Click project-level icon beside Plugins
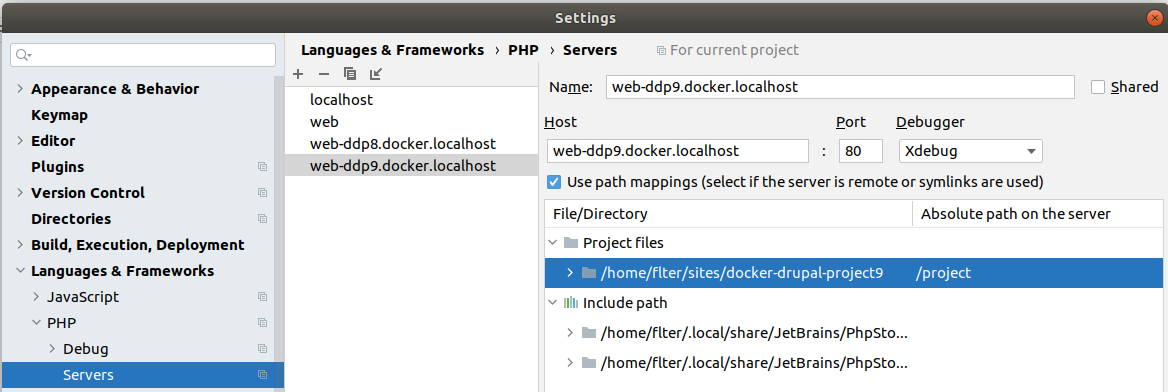Image resolution: width=1168 pixels, height=392 pixels. pyautogui.click(x=262, y=167)
